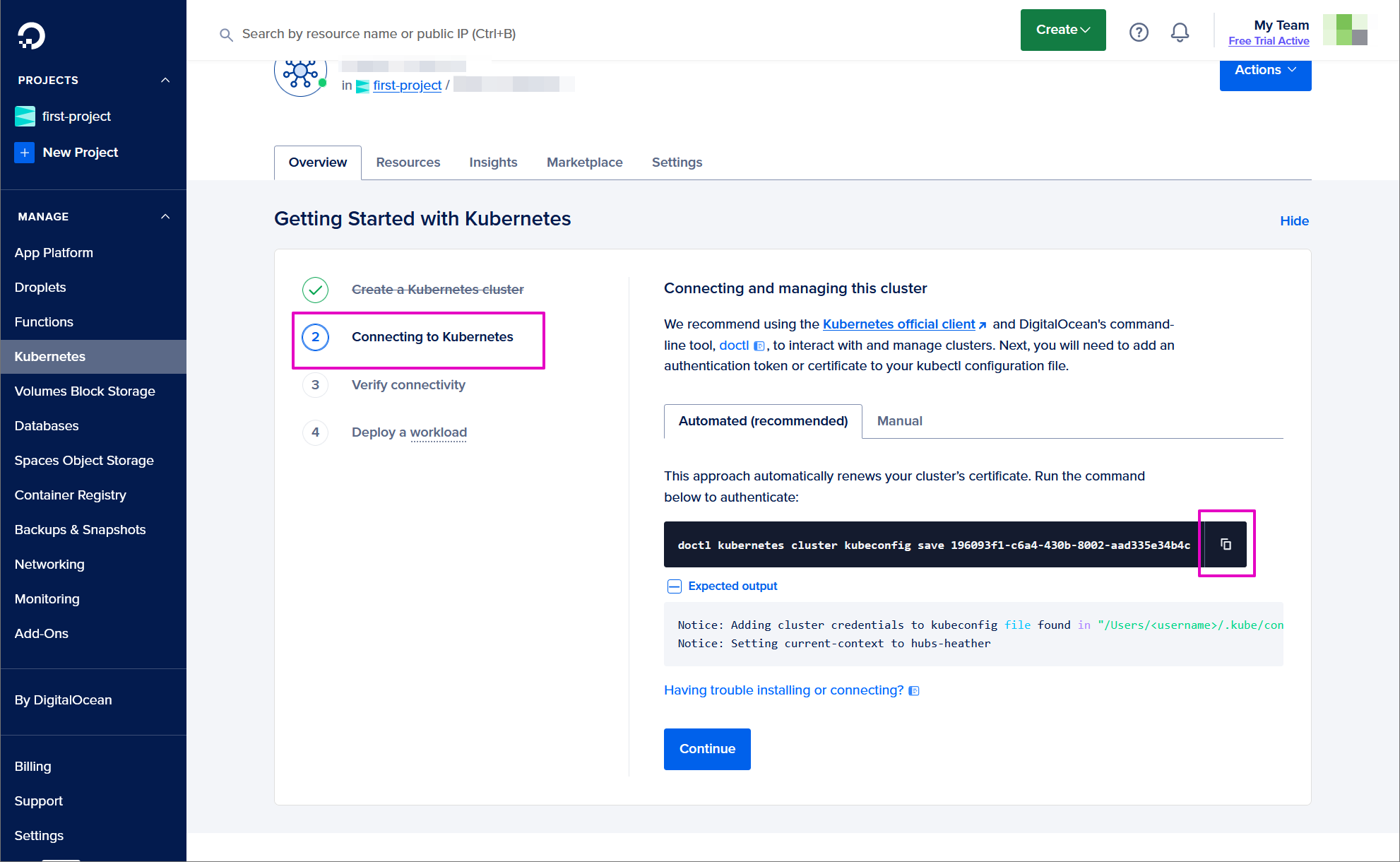1400x862 pixels.
Task: Open Billing in sidebar
Action: (x=32, y=767)
